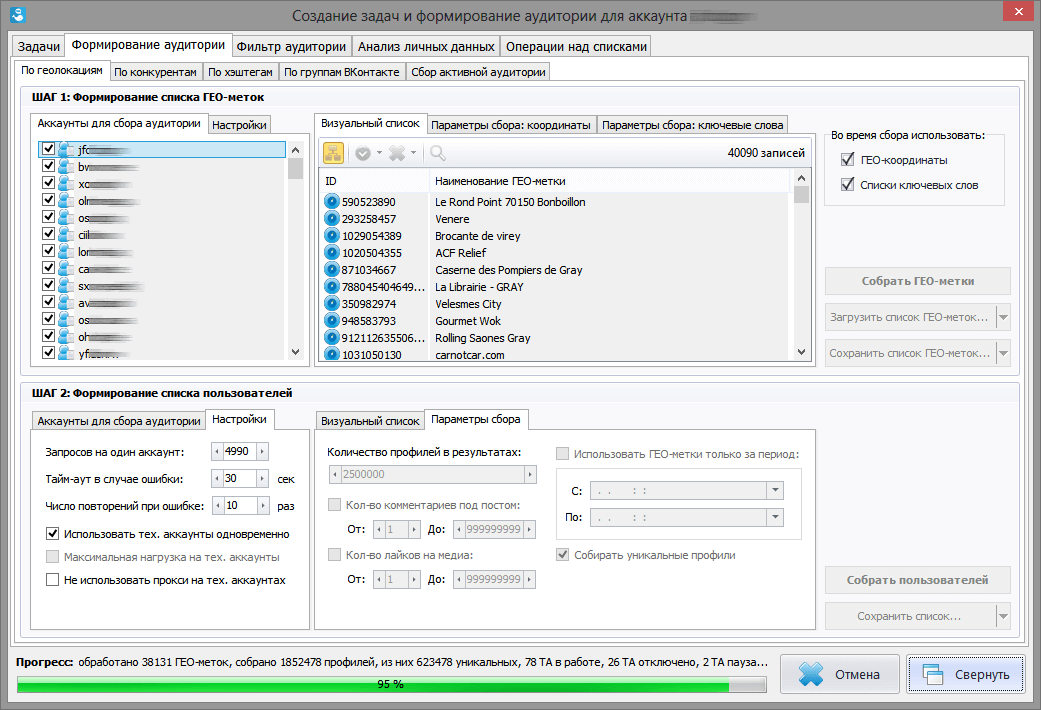
Task: Click the yellow tree-view icon in list toolbar
Action: [334, 153]
